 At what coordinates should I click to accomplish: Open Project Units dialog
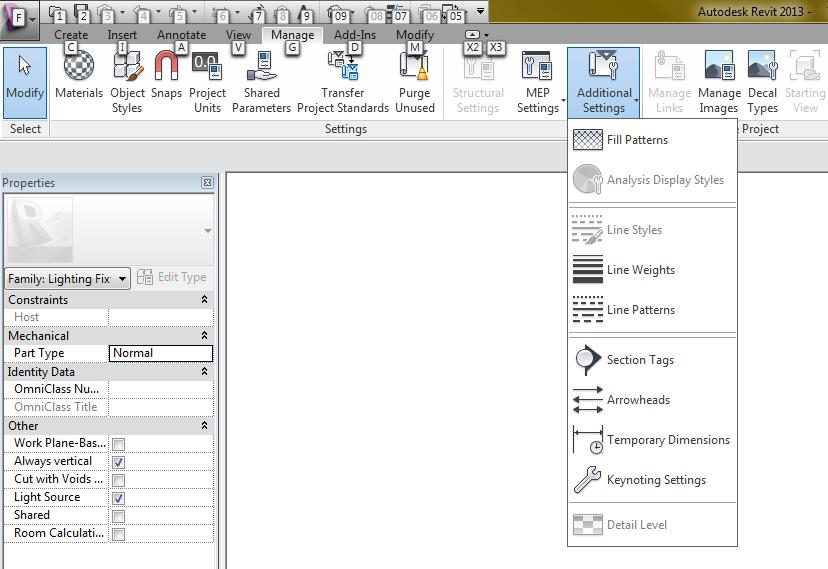207,82
